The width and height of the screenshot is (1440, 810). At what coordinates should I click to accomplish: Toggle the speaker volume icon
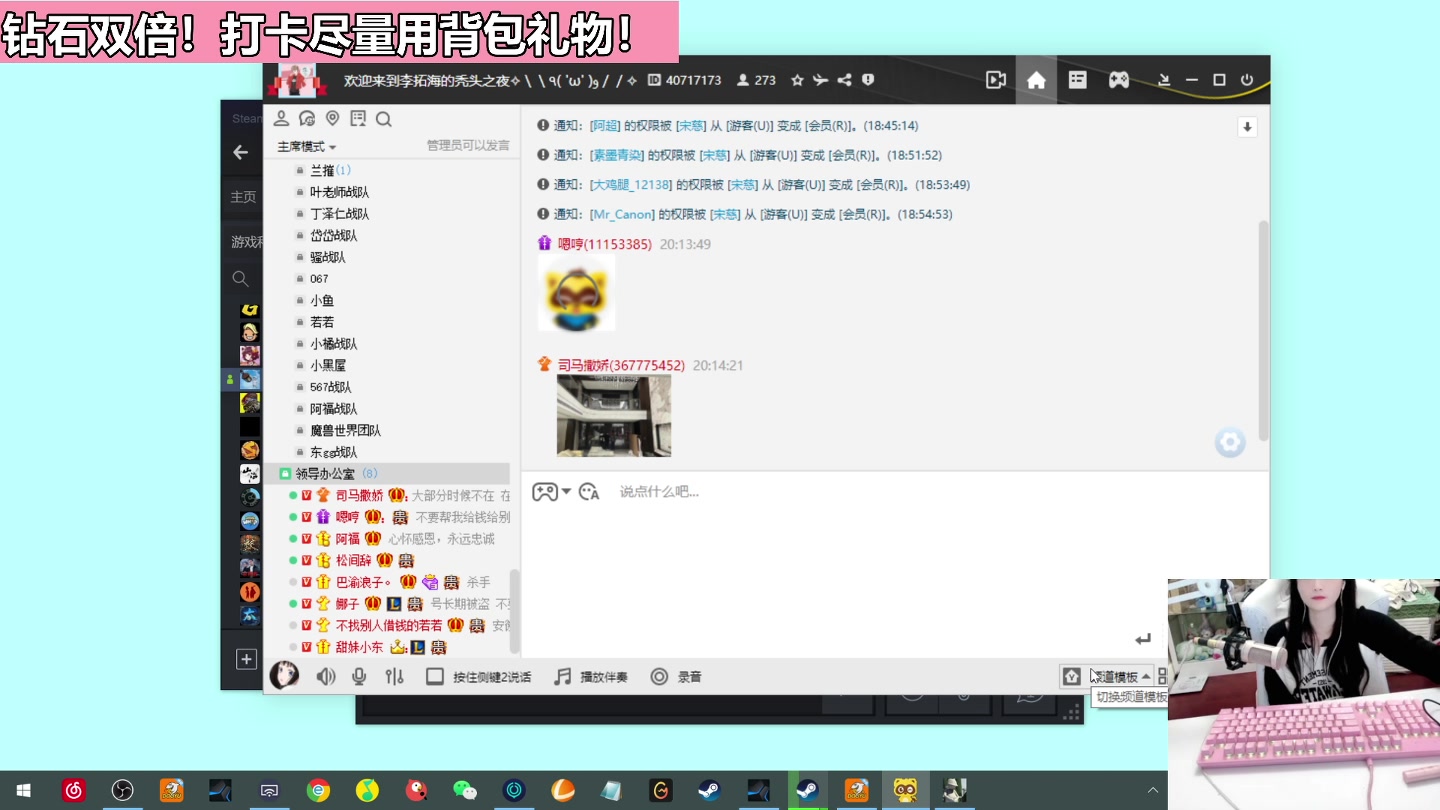pos(325,677)
